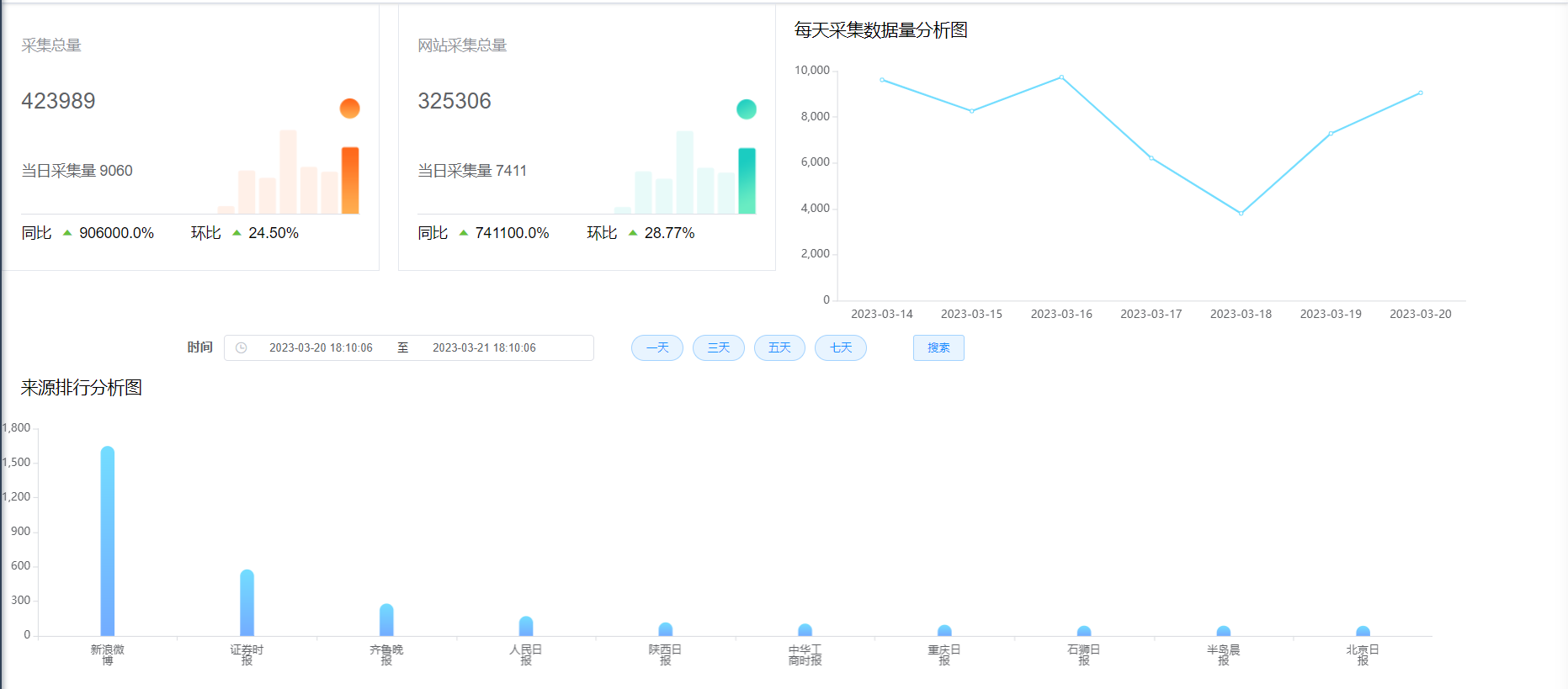Click green up arrow beside 906000.0%

tap(67, 233)
